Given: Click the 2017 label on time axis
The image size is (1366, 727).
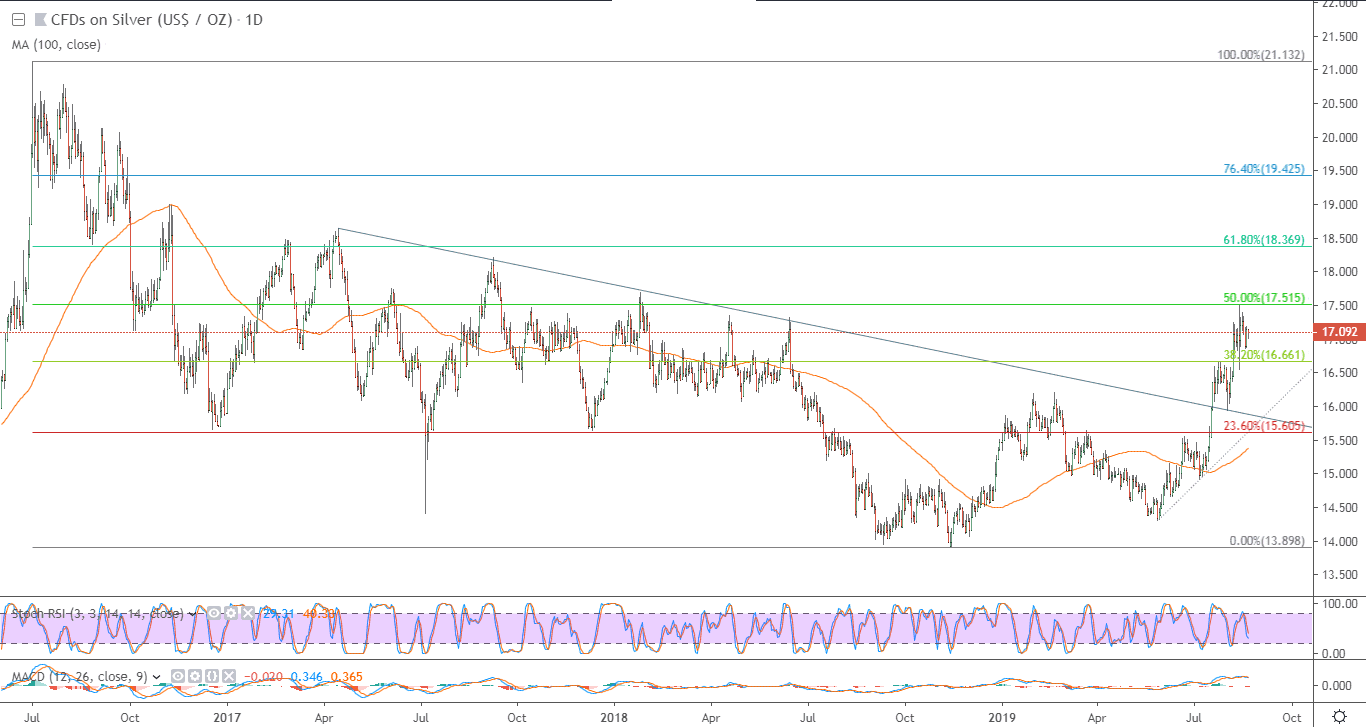Looking at the screenshot, I should click(x=227, y=717).
